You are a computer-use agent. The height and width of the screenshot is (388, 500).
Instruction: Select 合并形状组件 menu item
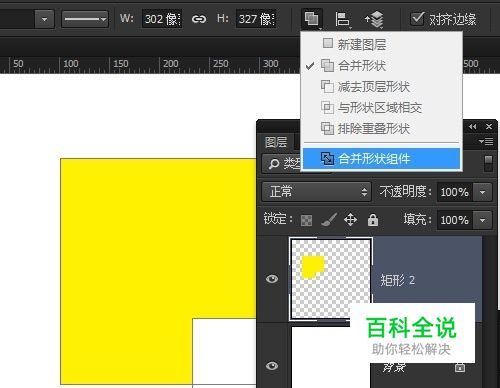[x=381, y=159]
